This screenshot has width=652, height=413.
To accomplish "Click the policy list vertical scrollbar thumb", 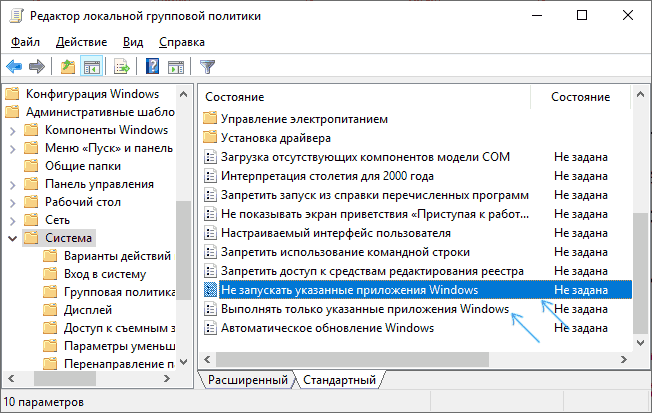I will (x=640, y=273).
